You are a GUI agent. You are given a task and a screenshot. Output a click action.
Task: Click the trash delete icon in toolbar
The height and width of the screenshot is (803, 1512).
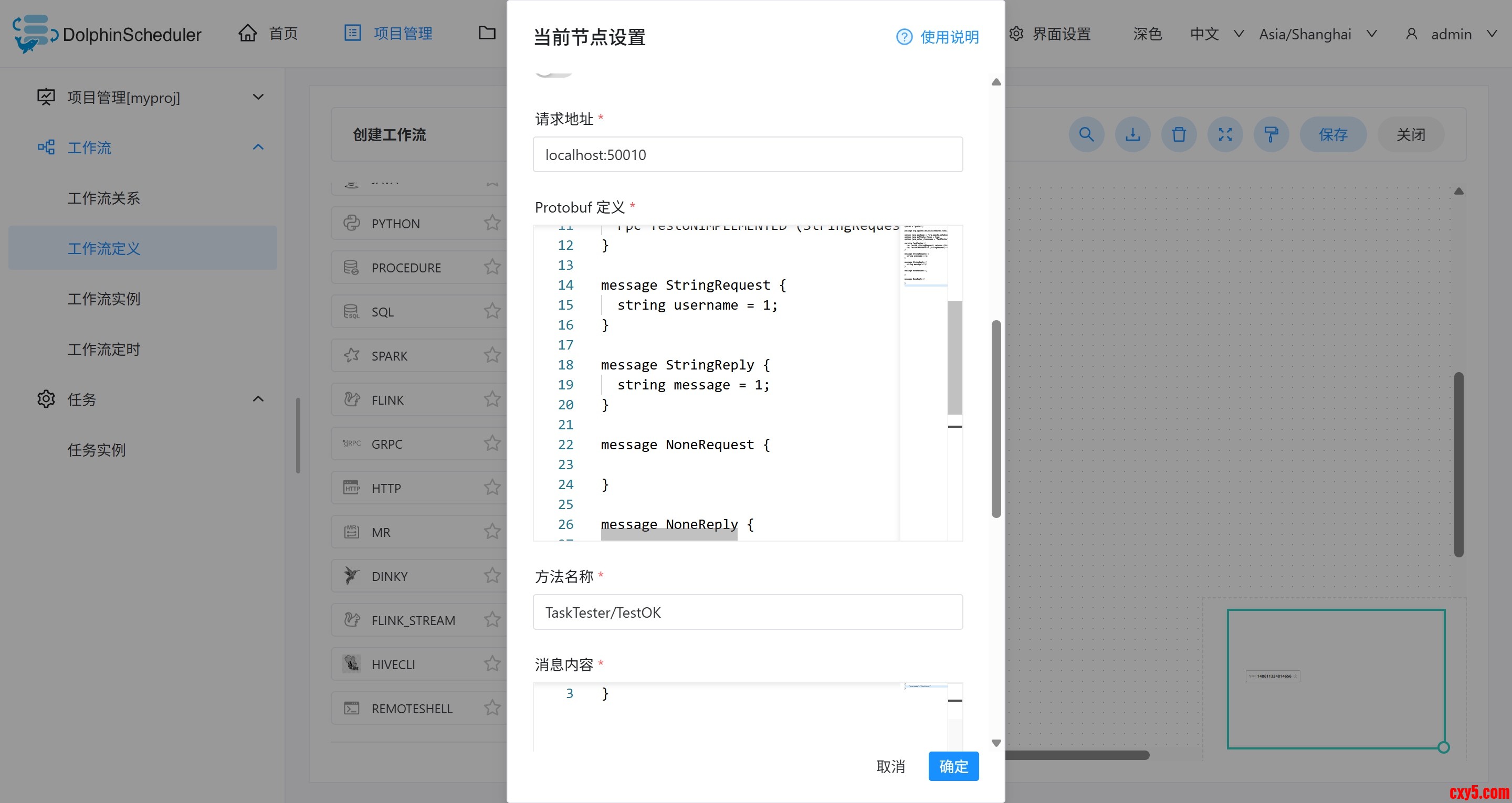coord(1179,134)
